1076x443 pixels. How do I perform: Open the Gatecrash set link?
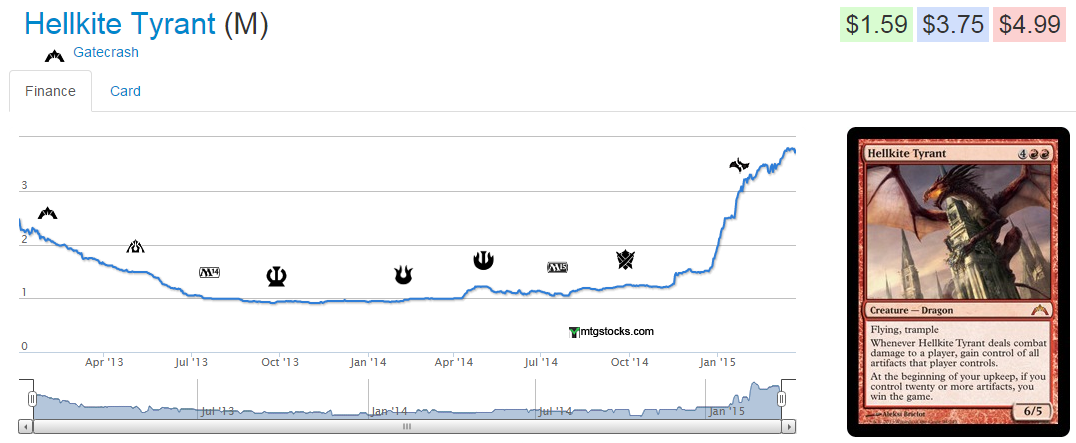[x=106, y=52]
